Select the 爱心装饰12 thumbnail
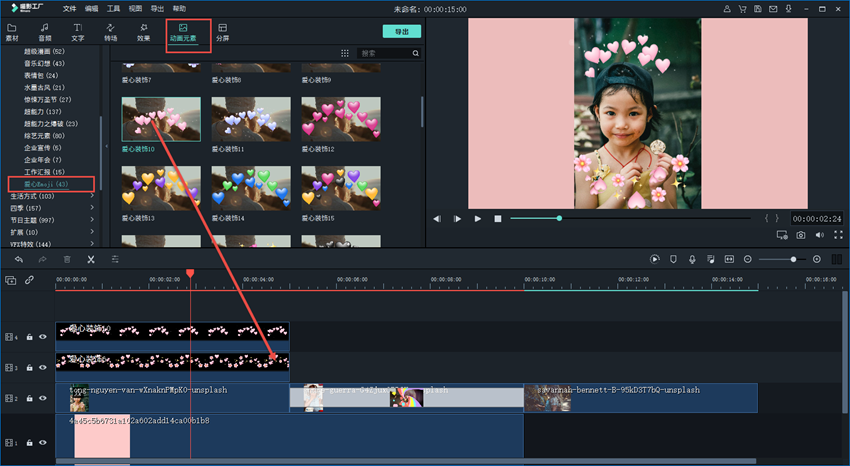The image size is (850, 466). pyautogui.click(x=341, y=118)
